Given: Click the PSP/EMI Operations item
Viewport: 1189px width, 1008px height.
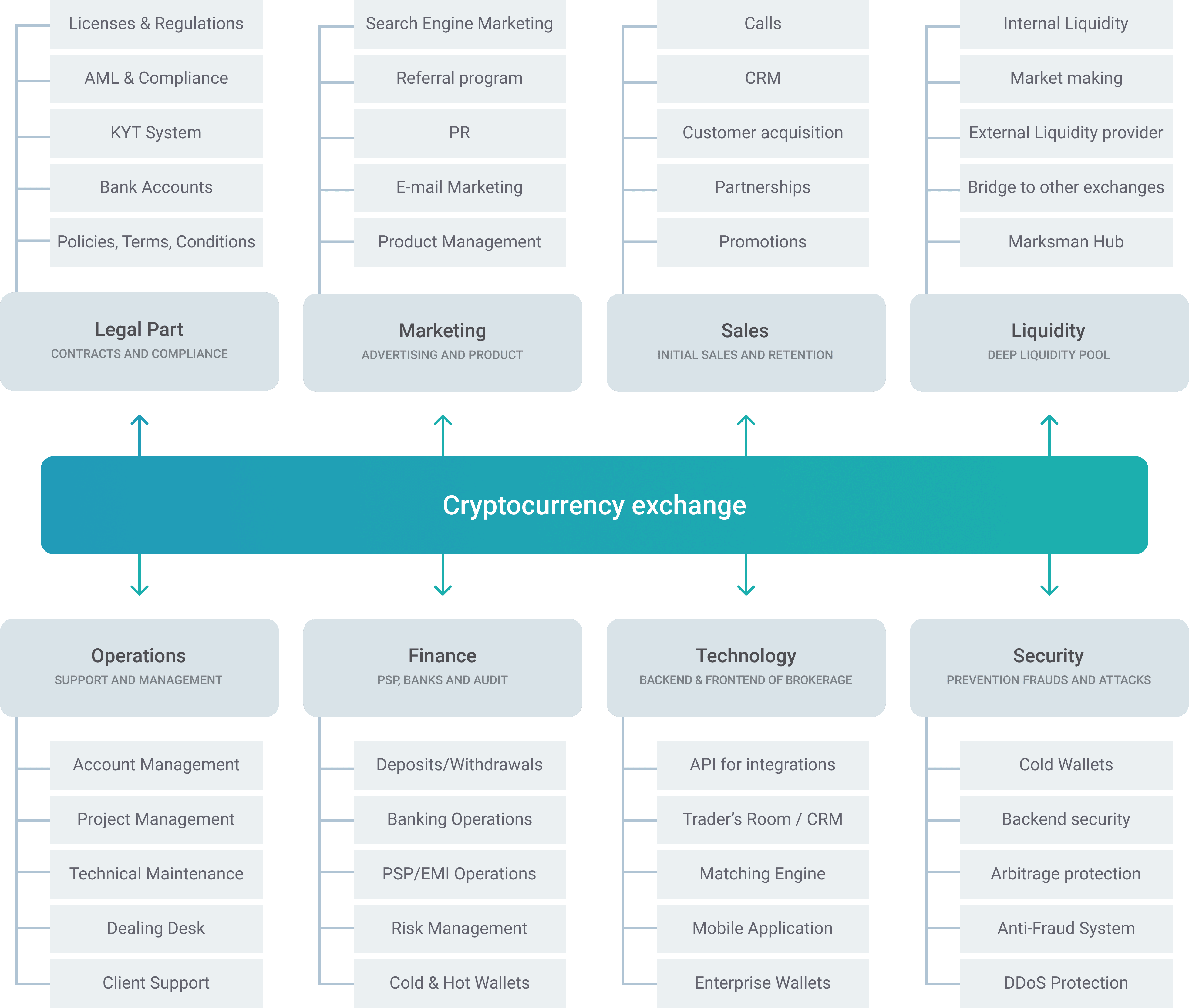Looking at the screenshot, I should (460, 874).
